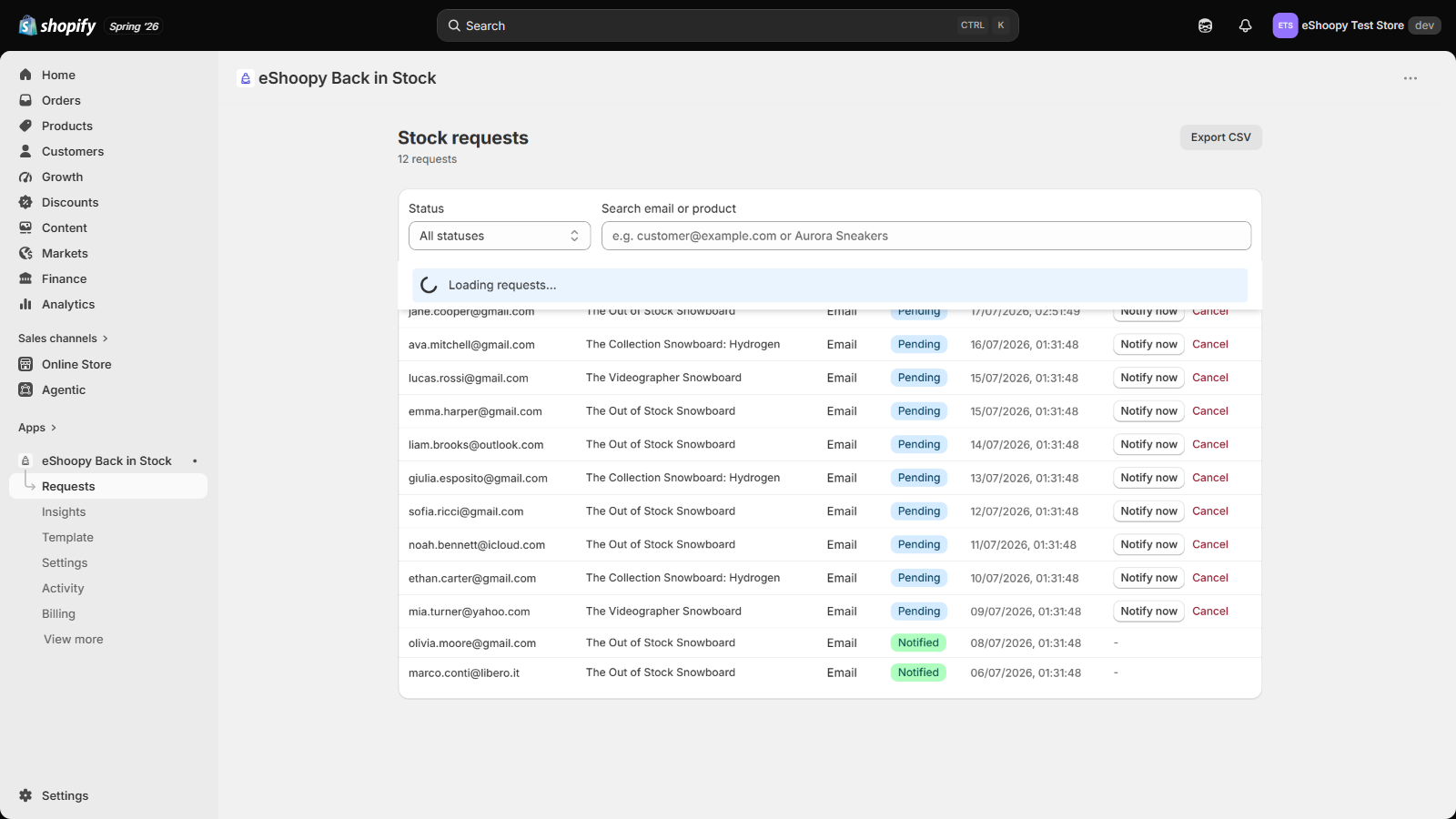Viewport: 1456px width, 819px height.
Task: Click the Notified badge for olivia.moore@gmail.com
Action: (918, 642)
